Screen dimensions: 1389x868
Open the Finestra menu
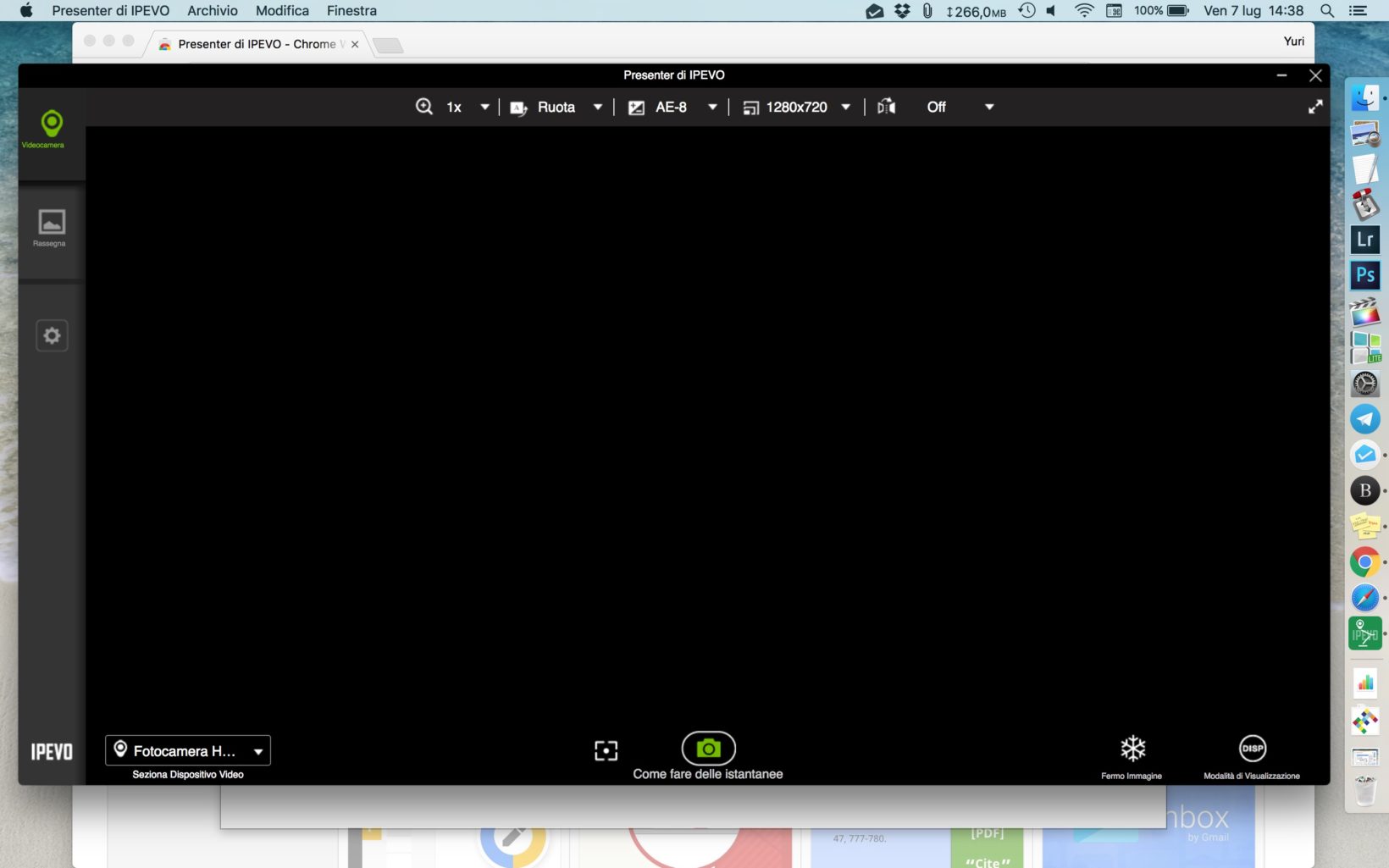point(351,11)
